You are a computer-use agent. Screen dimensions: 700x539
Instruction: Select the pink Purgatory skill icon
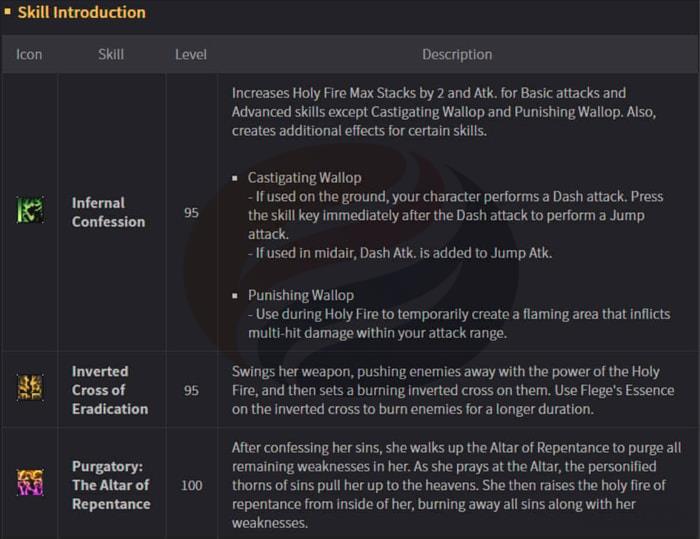tap(30, 484)
